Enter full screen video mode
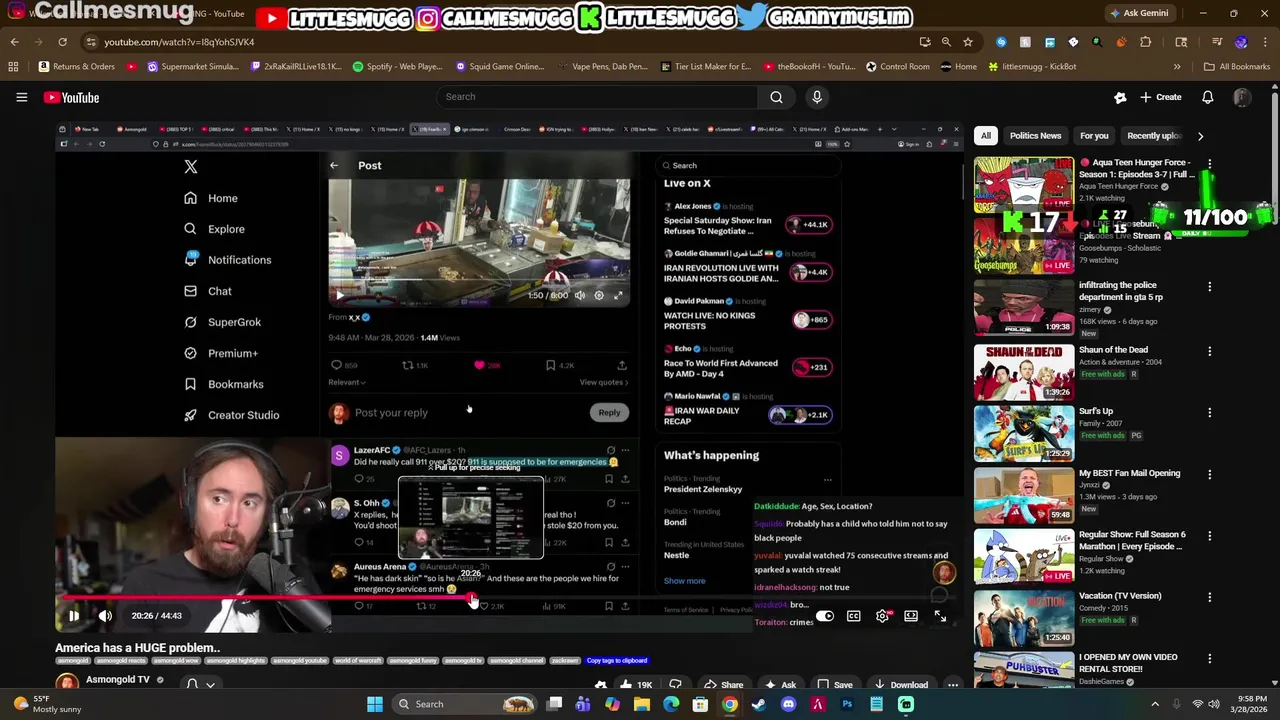 pyautogui.click(x=940, y=616)
